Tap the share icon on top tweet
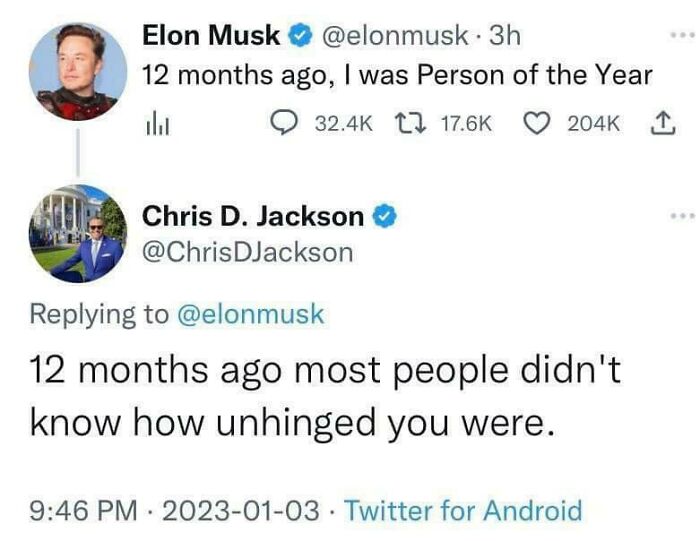This screenshot has width=700, height=541. (660, 123)
